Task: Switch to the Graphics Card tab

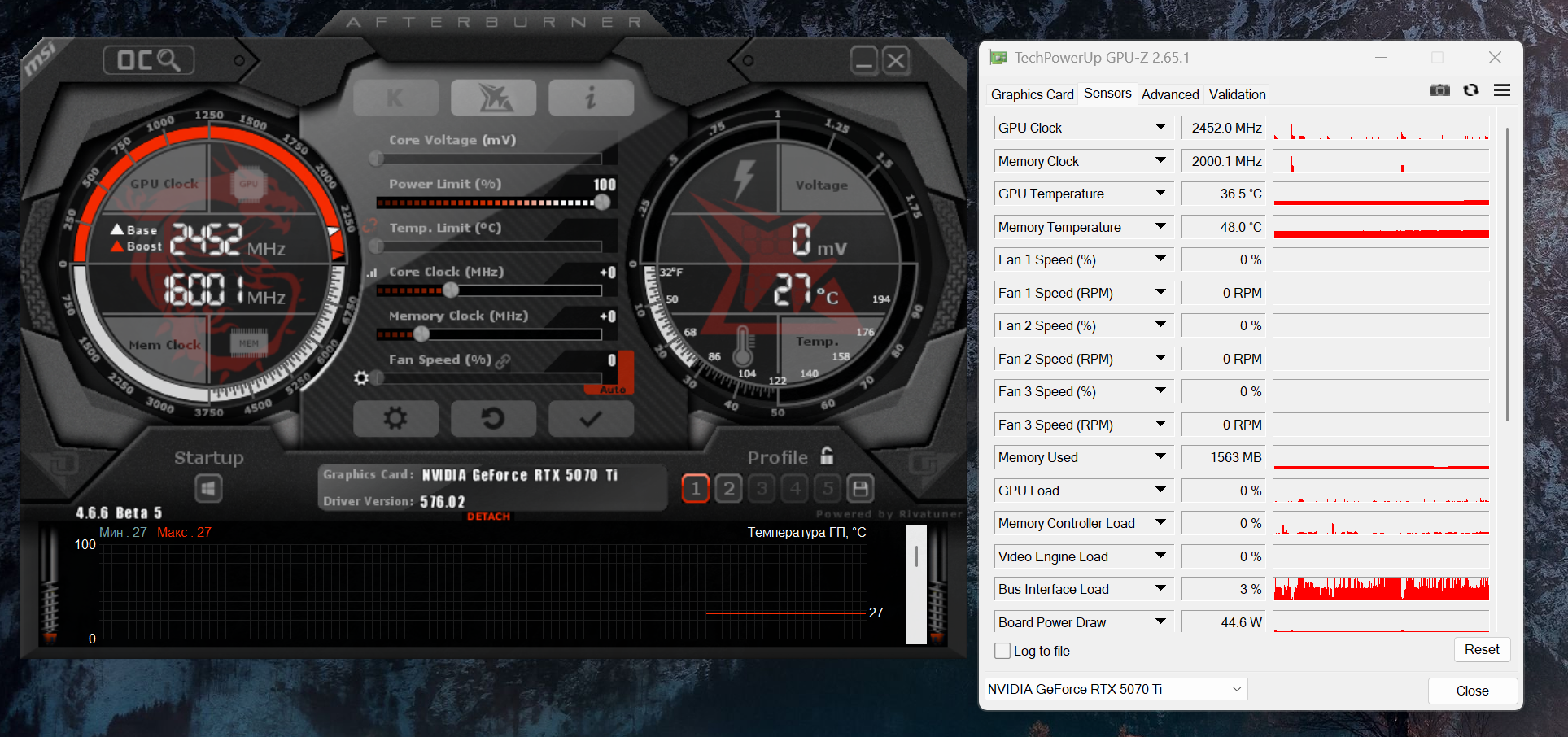Action: click(x=1032, y=94)
